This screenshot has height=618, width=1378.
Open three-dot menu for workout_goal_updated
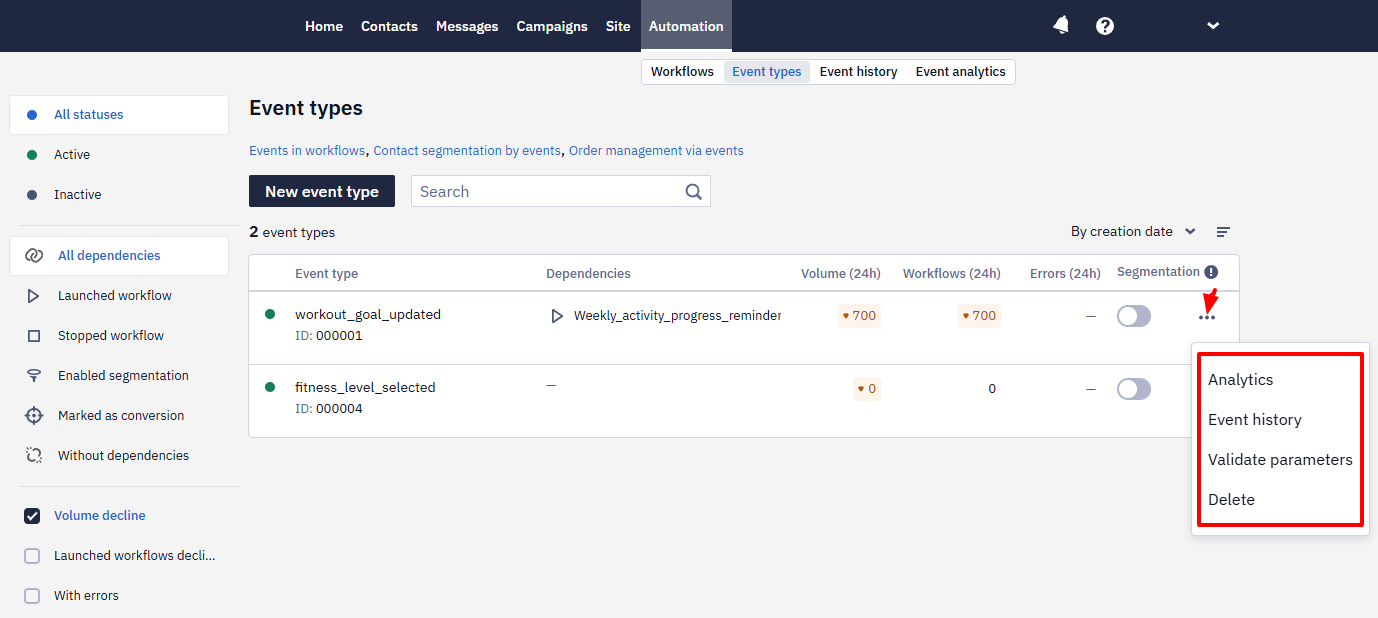pos(1207,317)
